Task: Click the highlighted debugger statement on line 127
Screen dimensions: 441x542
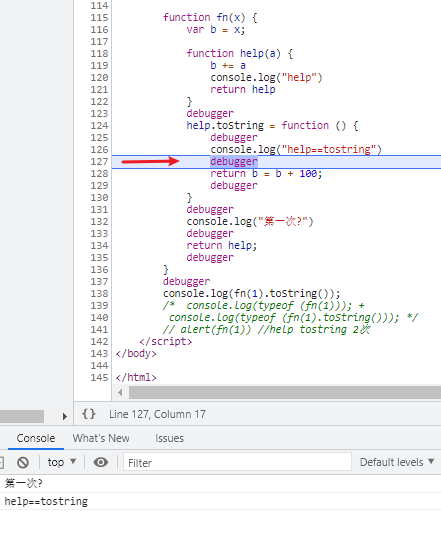Action: 234,161
